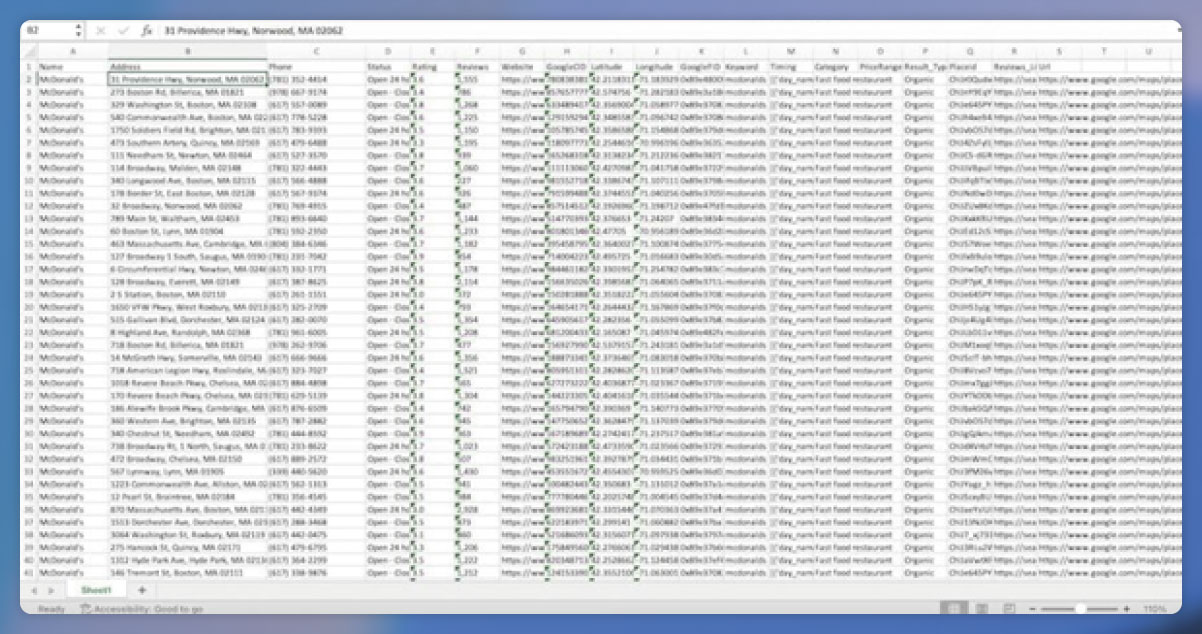Image resolution: width=1202 pixels, height=634 pixels.
Task: Click the Insert Function fx icon
Action: click(x=147, y=31)
